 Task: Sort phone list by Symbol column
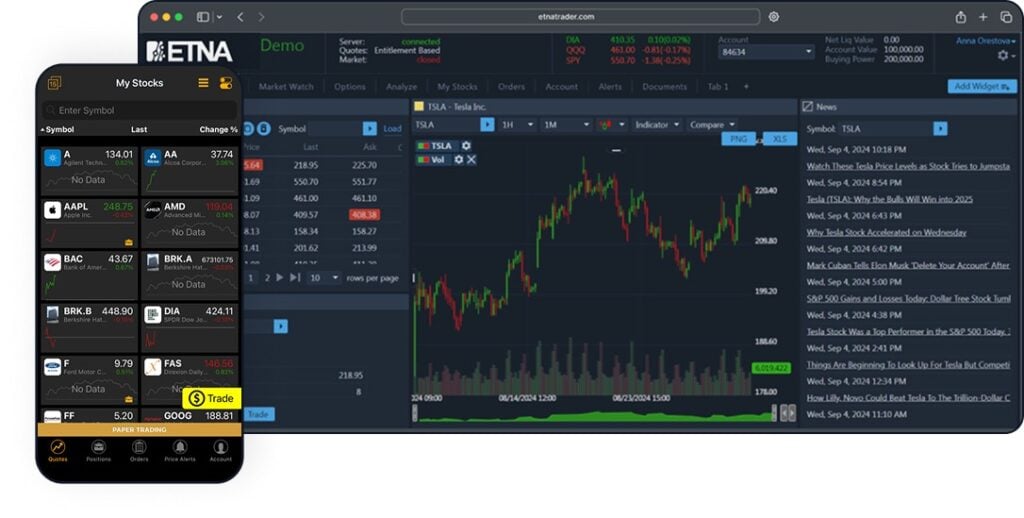click(x=57, y=129)
